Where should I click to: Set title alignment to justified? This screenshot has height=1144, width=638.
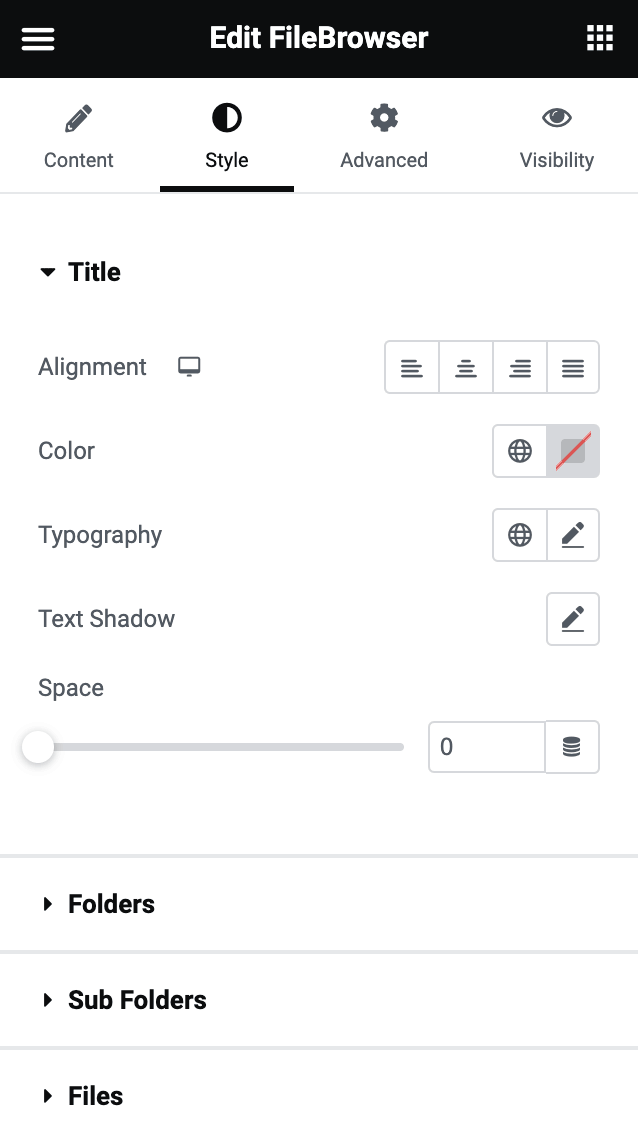pyautogui.click(x=573, y=368)
